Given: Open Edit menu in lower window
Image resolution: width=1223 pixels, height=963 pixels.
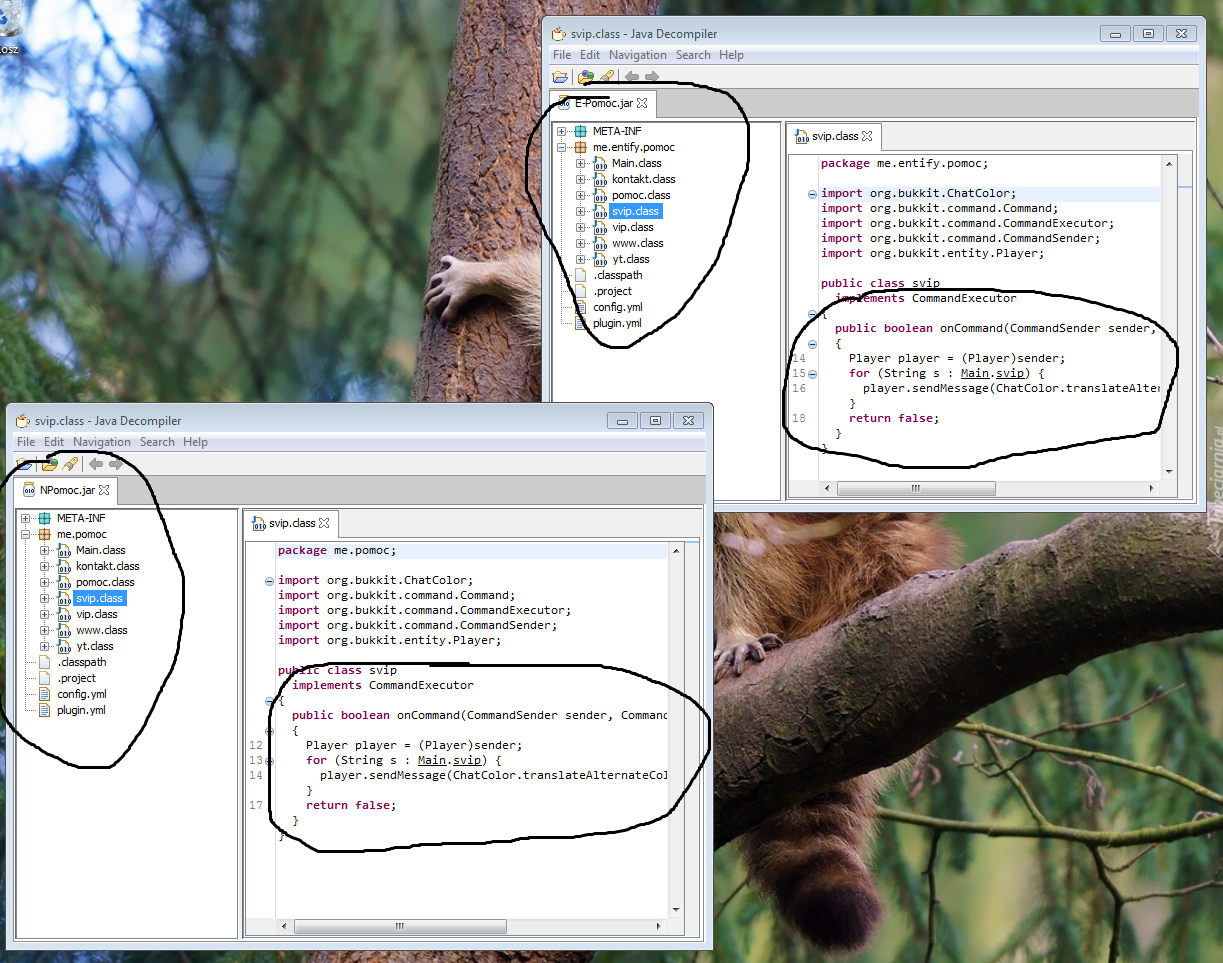Looking at the screenshot, I should tap(54, 442).
